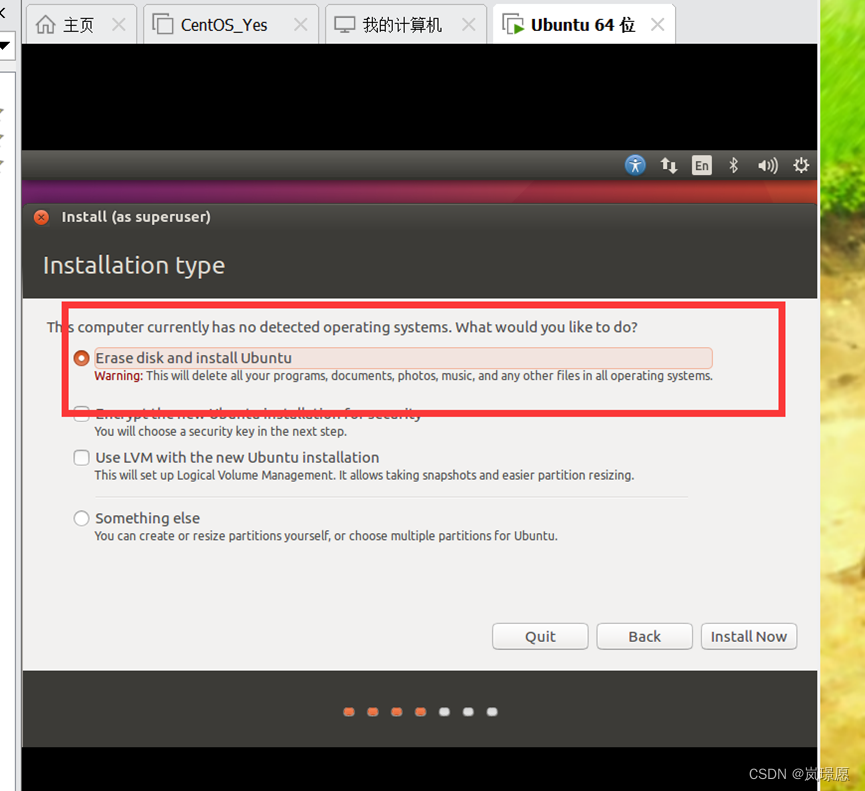Click the Back button

pyautogui.click(x=644, y=636)
